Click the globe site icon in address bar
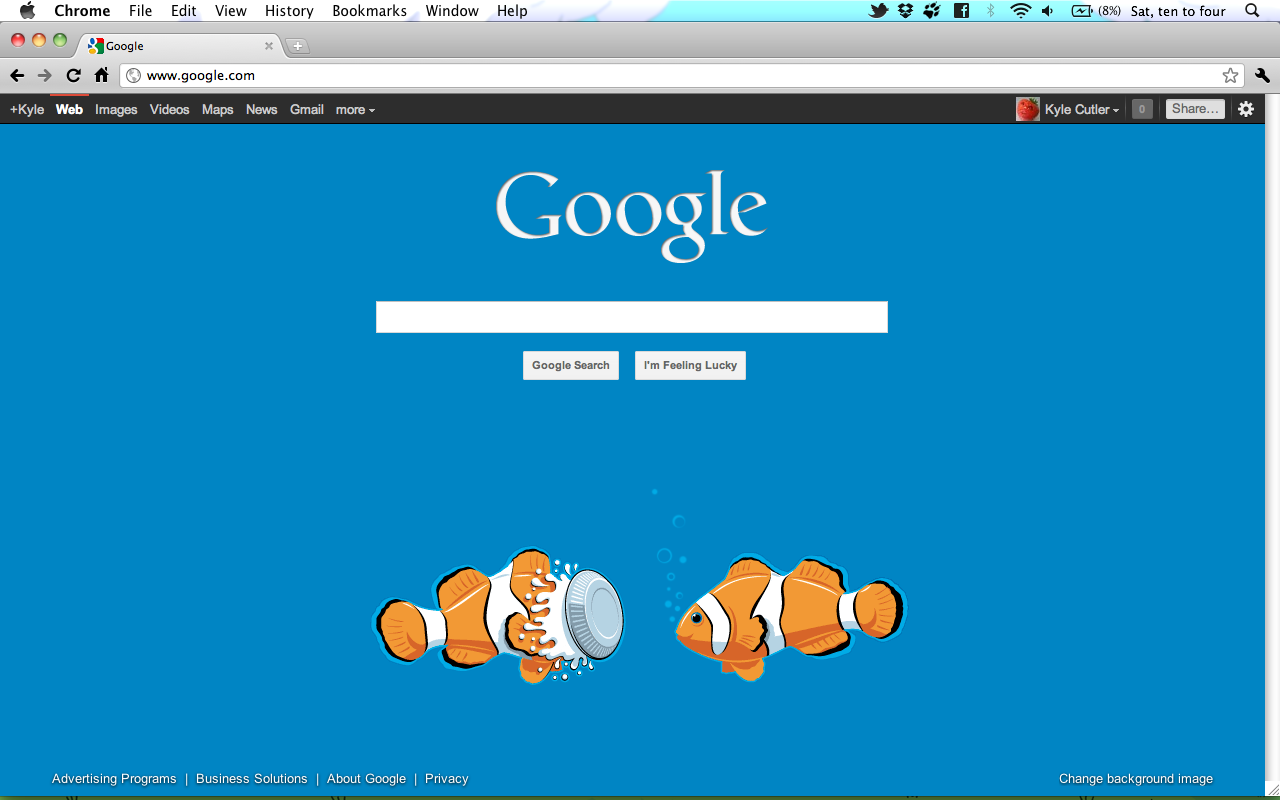The image size is (1280, 800). [x=133, y=75]
